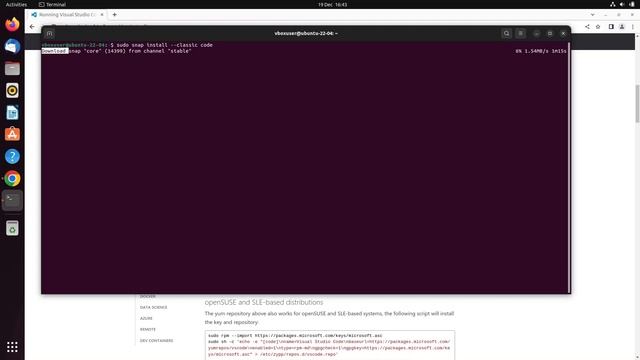Launch LibreOffice Writer from the dock
Screen dimensions: 640x360
(12, 113)
